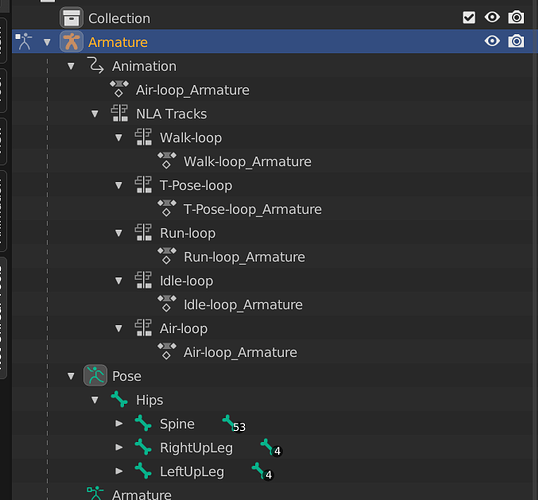Image resolution: width=538 pixels, height=500 pixels.
Task: Click the orange Armature object icon
Action: [x=71, y=42]
